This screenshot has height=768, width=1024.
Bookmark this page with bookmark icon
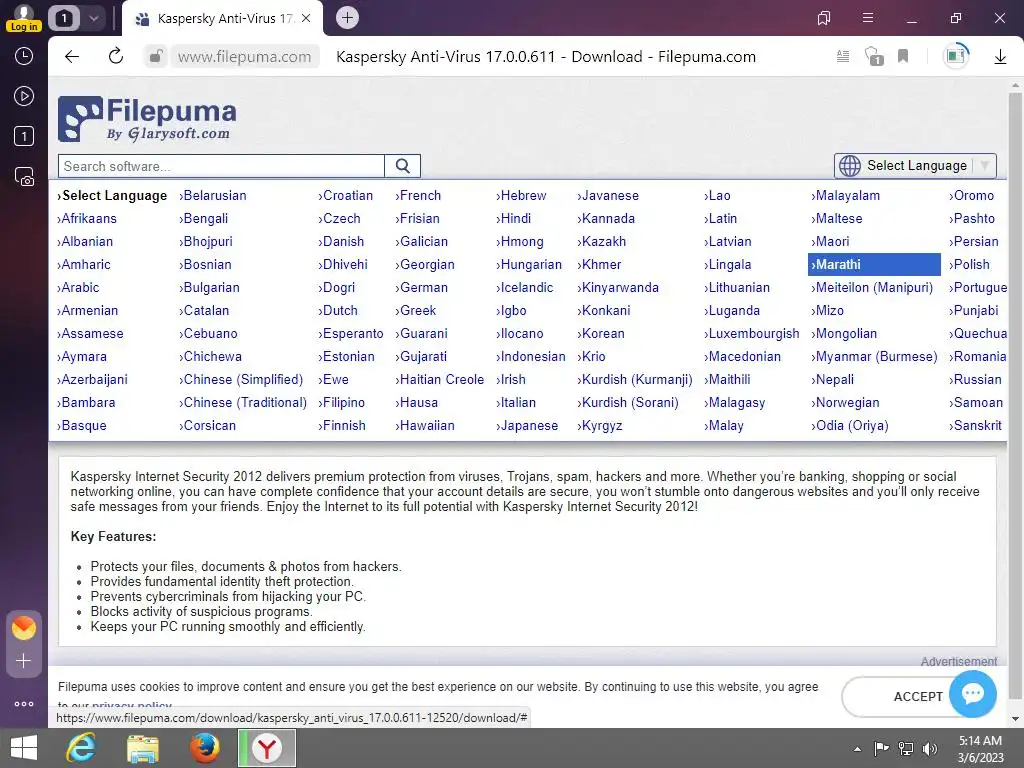903,56
